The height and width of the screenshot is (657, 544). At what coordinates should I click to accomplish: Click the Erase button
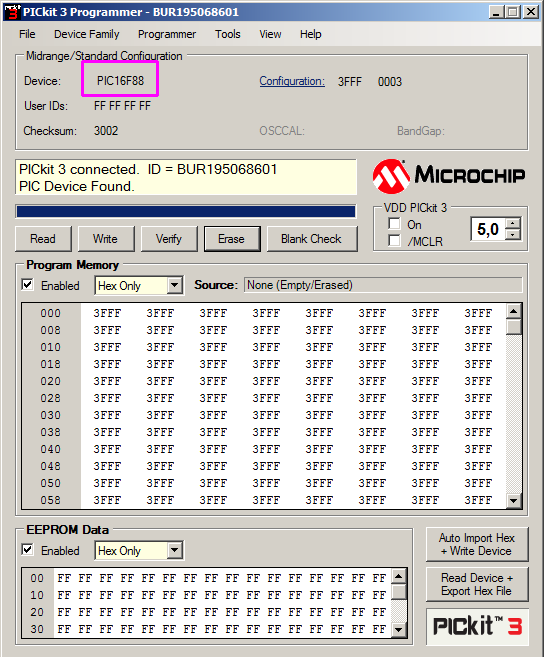pyautogui.click(x=232, y=239)
